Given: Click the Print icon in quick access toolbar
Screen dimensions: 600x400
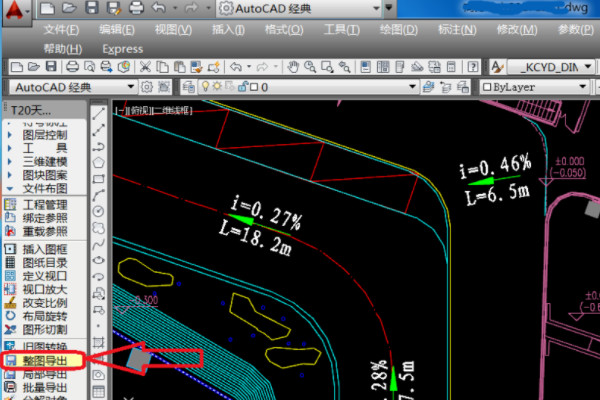Looking at the screenshot, I should 136,9.
